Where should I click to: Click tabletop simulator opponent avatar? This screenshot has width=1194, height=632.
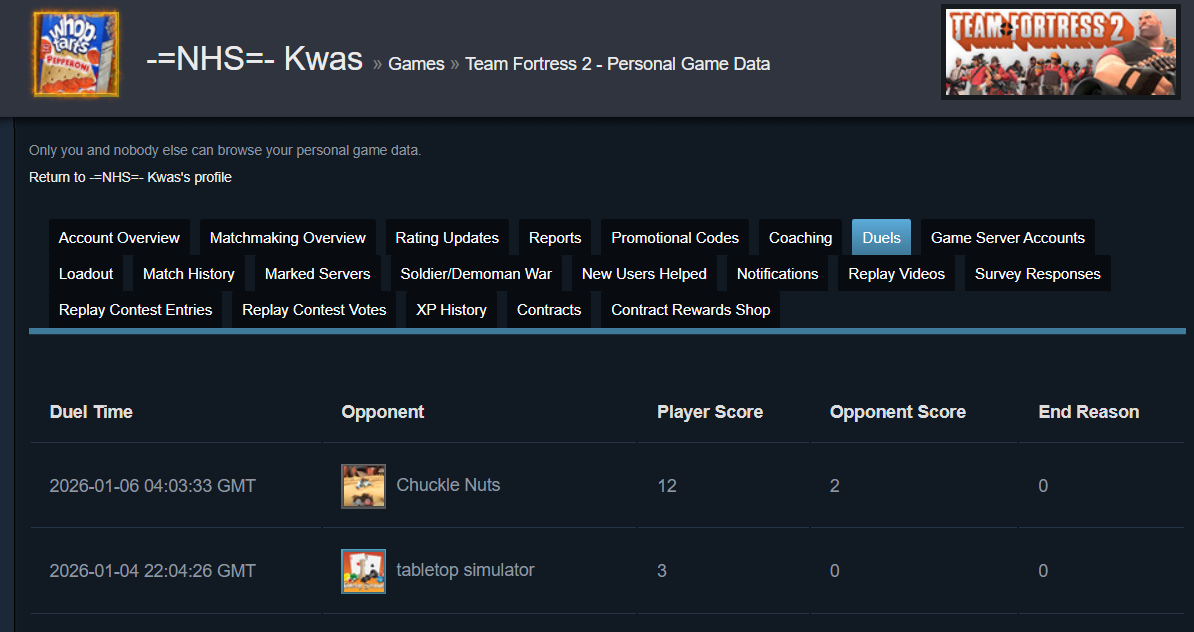click(x=363, y=571)
